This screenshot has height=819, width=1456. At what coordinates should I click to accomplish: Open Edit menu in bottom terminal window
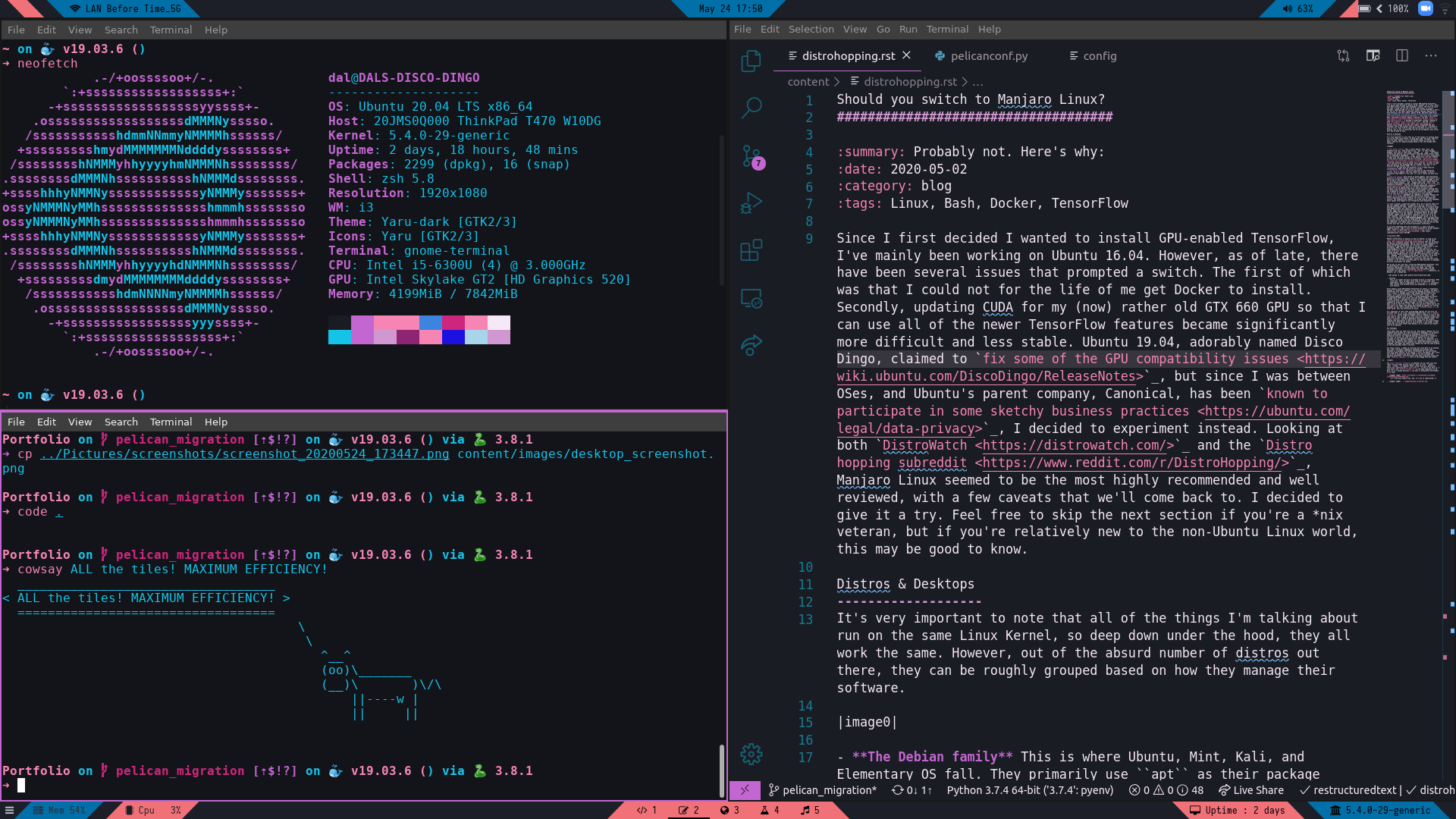46,422
